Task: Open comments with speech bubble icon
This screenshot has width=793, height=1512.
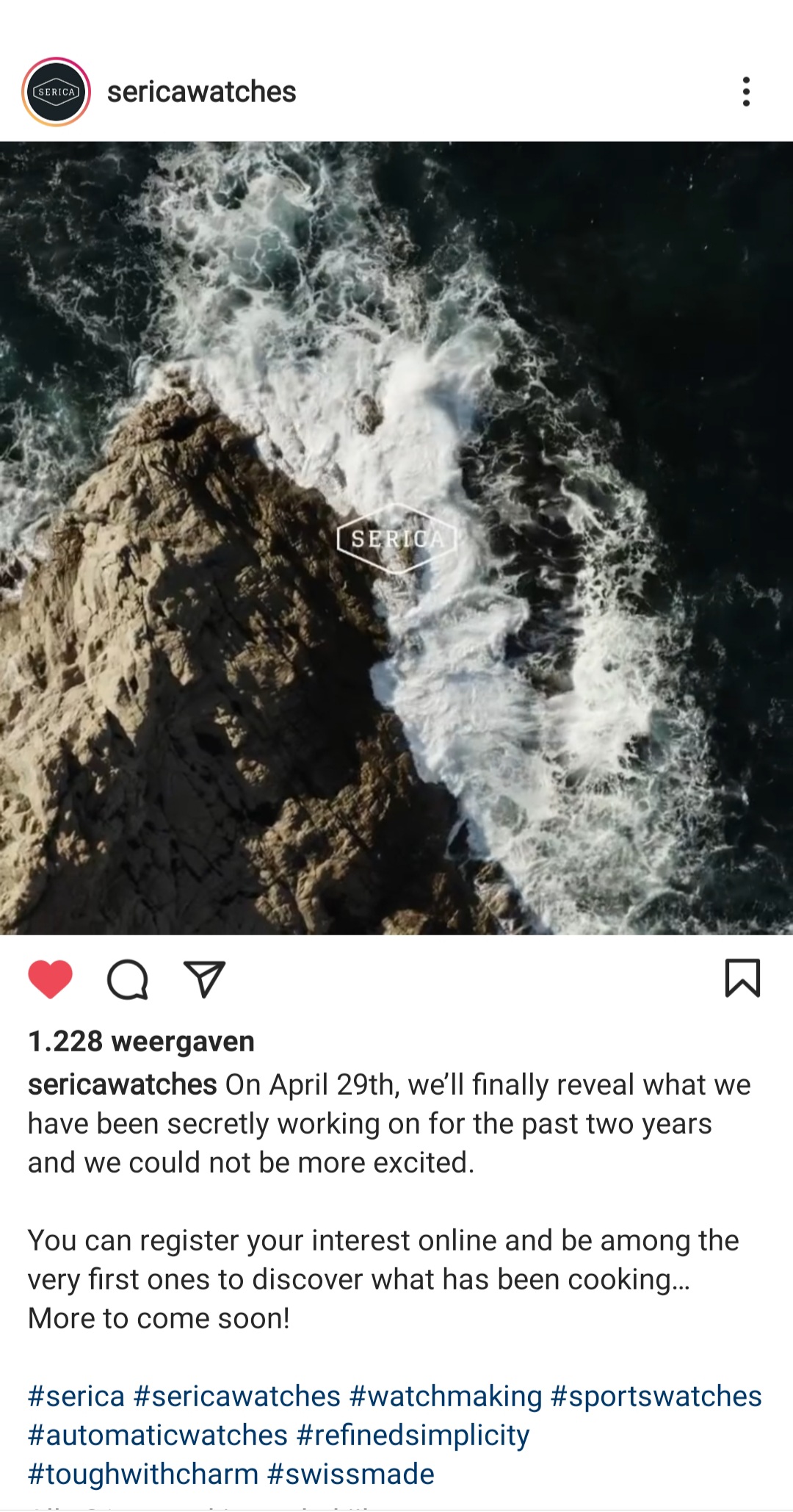Action: 128,979
